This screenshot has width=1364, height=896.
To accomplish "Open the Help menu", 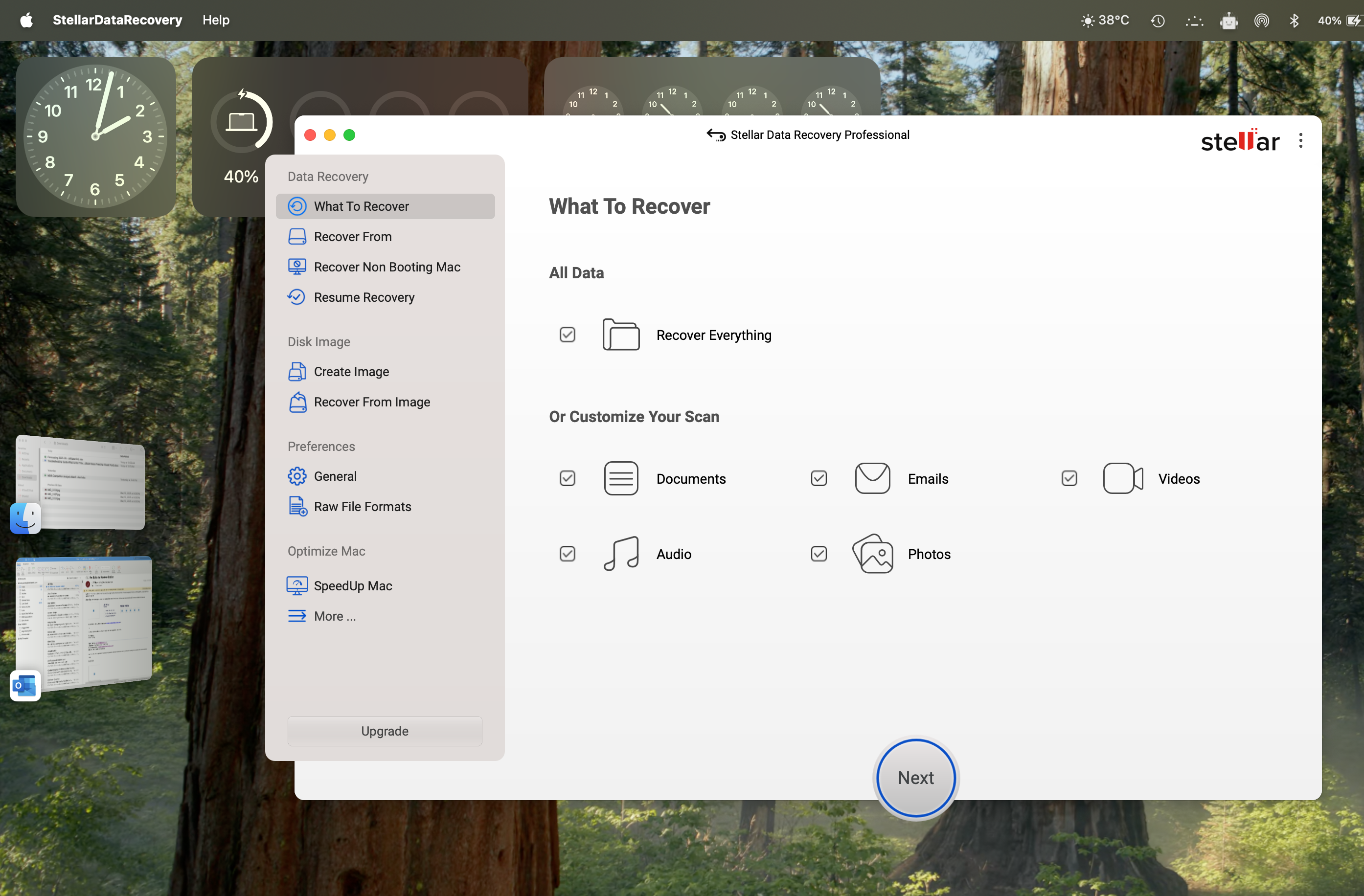I will 215,20.
